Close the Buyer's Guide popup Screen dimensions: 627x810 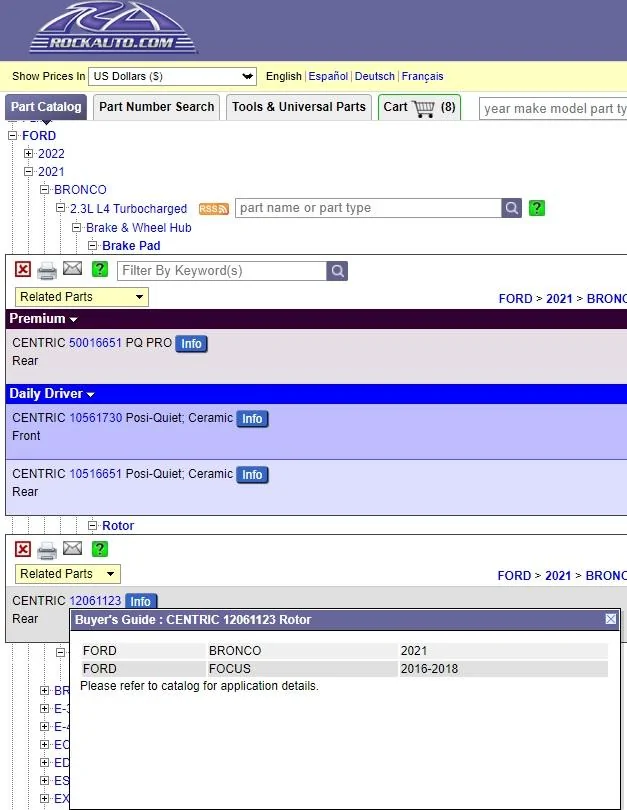[610, 619]
